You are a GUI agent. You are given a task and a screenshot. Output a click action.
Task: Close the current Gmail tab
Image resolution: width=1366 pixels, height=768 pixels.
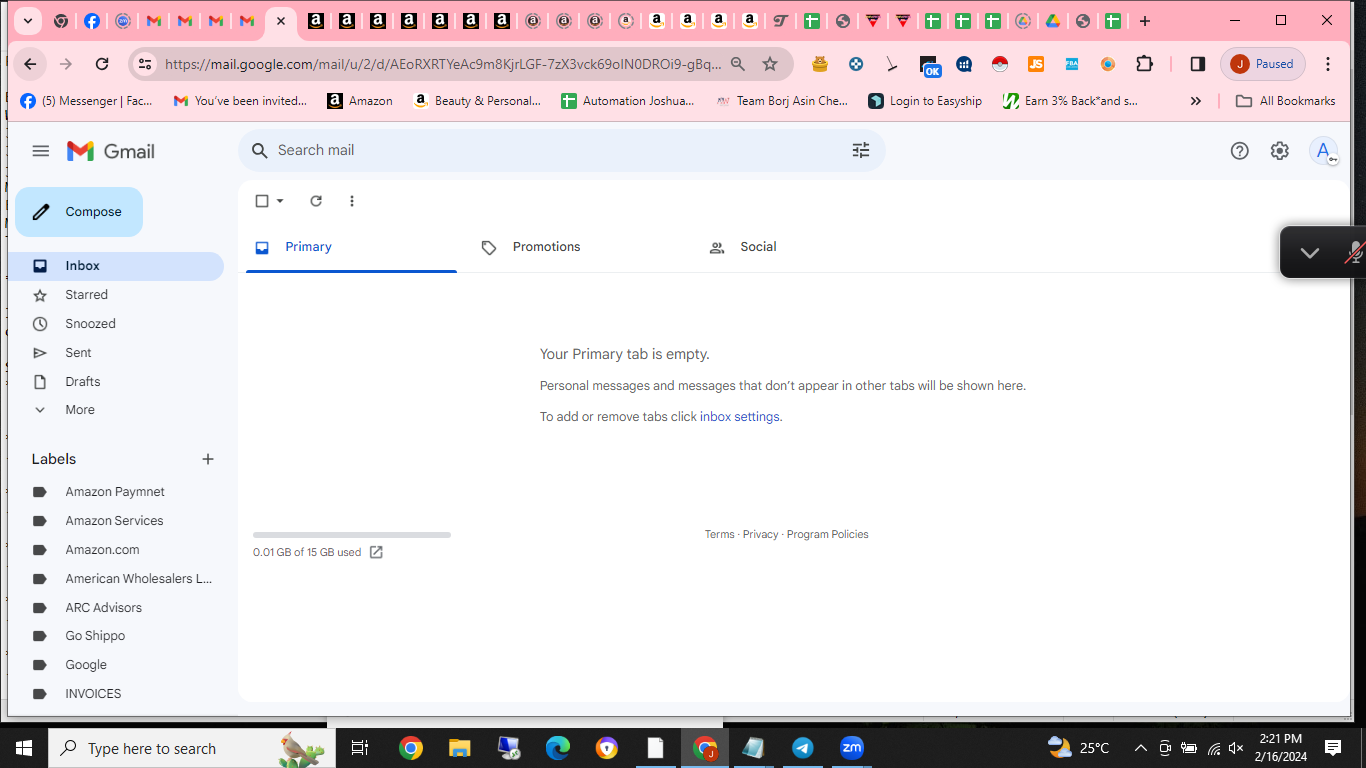point(281,21)
